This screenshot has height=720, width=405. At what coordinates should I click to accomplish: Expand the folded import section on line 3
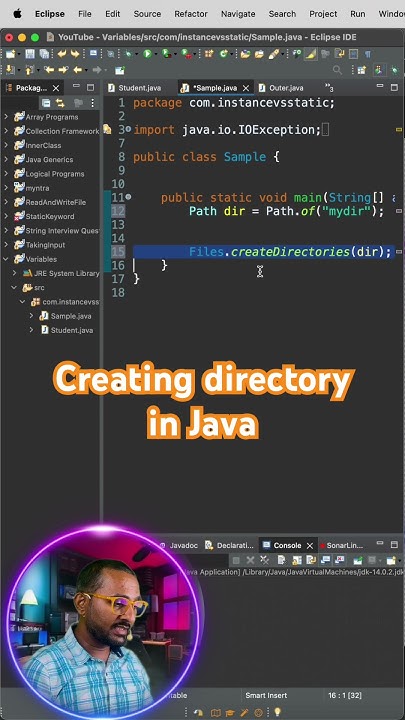pyautogui.click(x=129, y=130)
